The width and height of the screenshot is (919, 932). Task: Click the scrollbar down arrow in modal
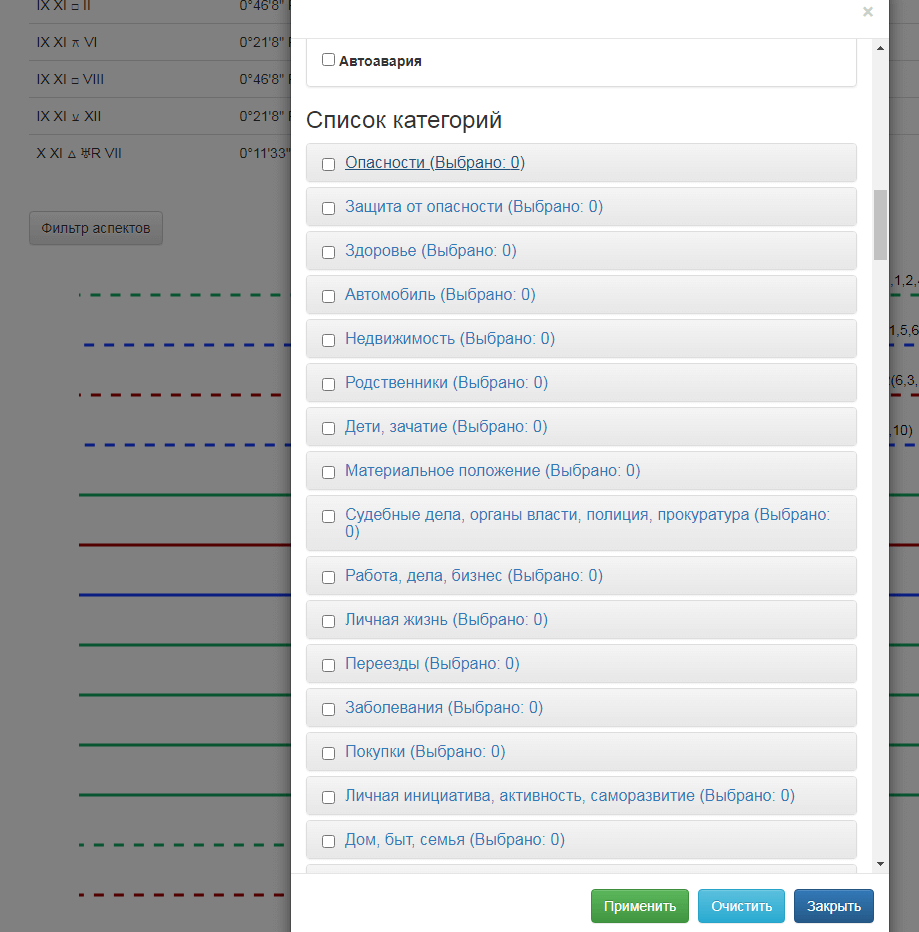[x=880, y=863]
